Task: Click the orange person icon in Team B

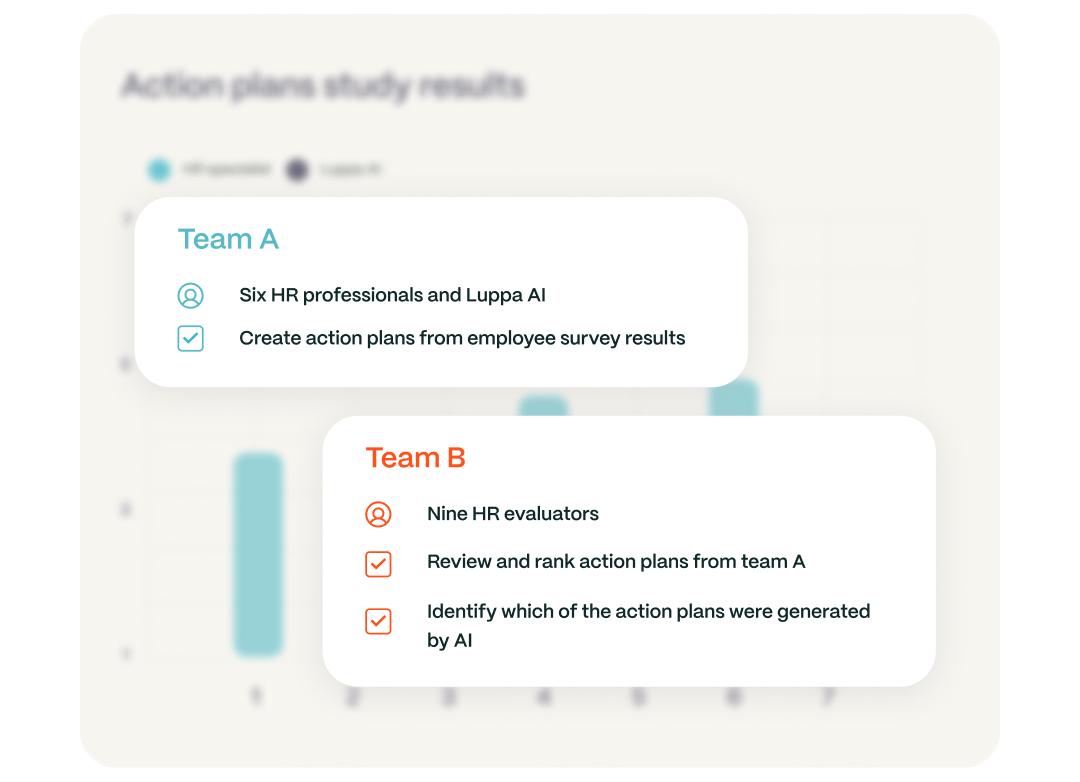Action: tap(378, 514)
